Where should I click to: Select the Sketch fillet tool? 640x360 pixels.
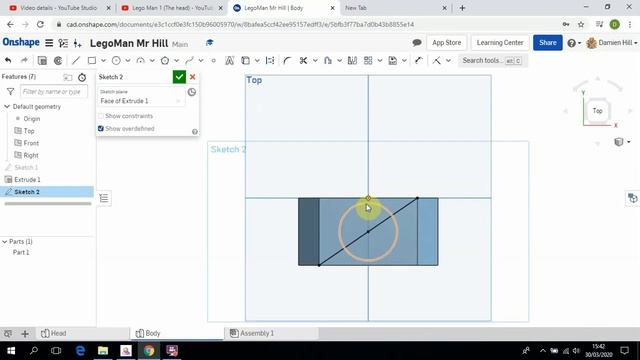[x=287, y=60]
